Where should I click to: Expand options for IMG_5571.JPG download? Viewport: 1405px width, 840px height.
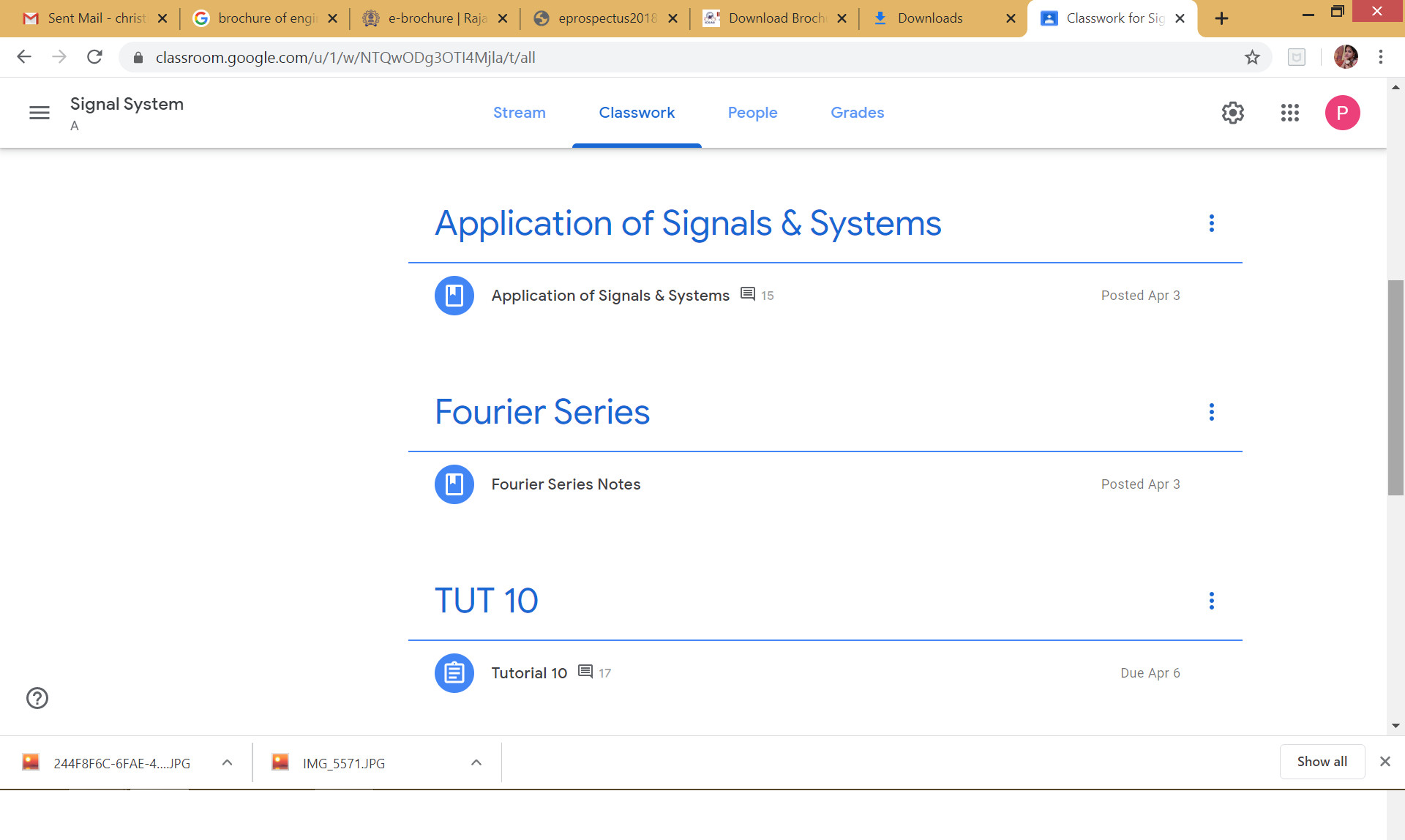476,762
